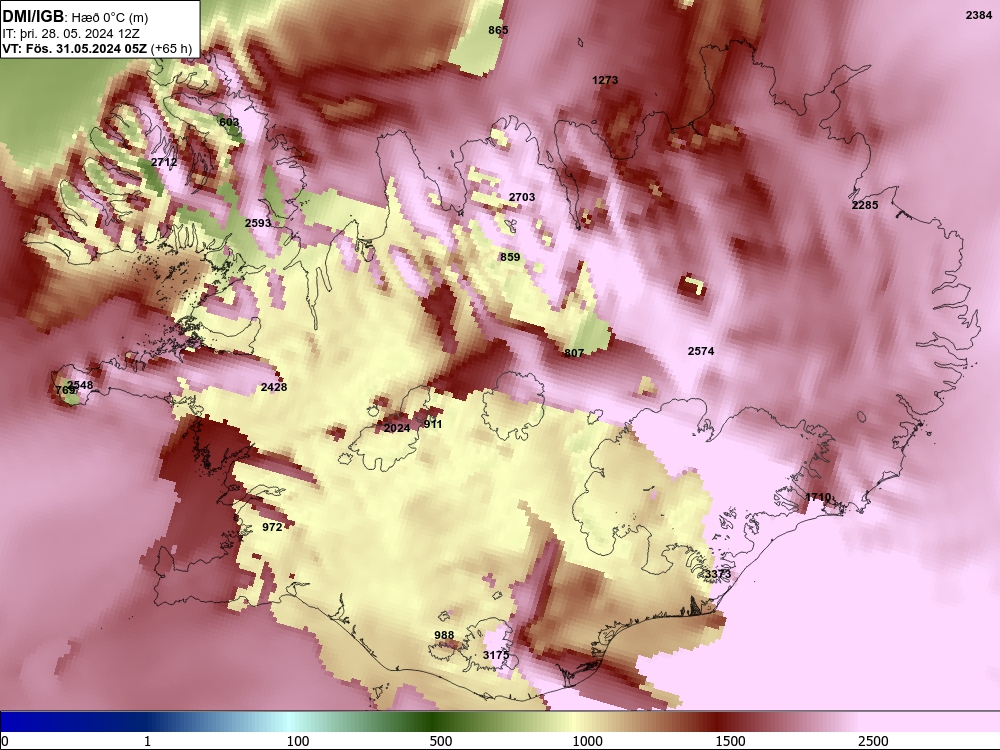1000x750 pixels.
Task: Click the 2593 value label
Action: pos(258,223)
